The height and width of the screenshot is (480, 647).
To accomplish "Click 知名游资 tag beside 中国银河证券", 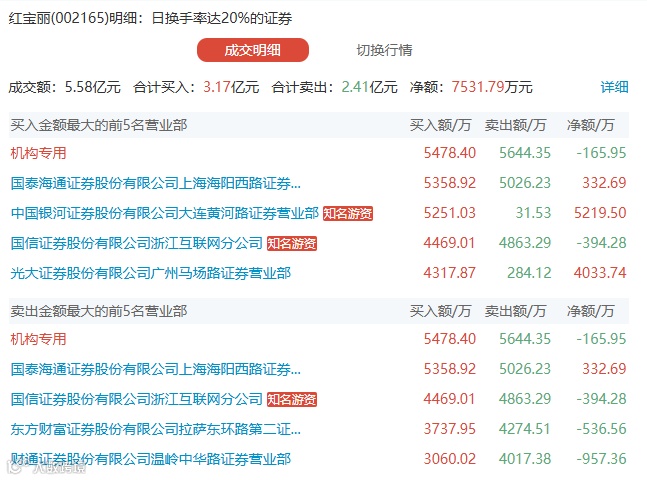I will tap(347, 214).
